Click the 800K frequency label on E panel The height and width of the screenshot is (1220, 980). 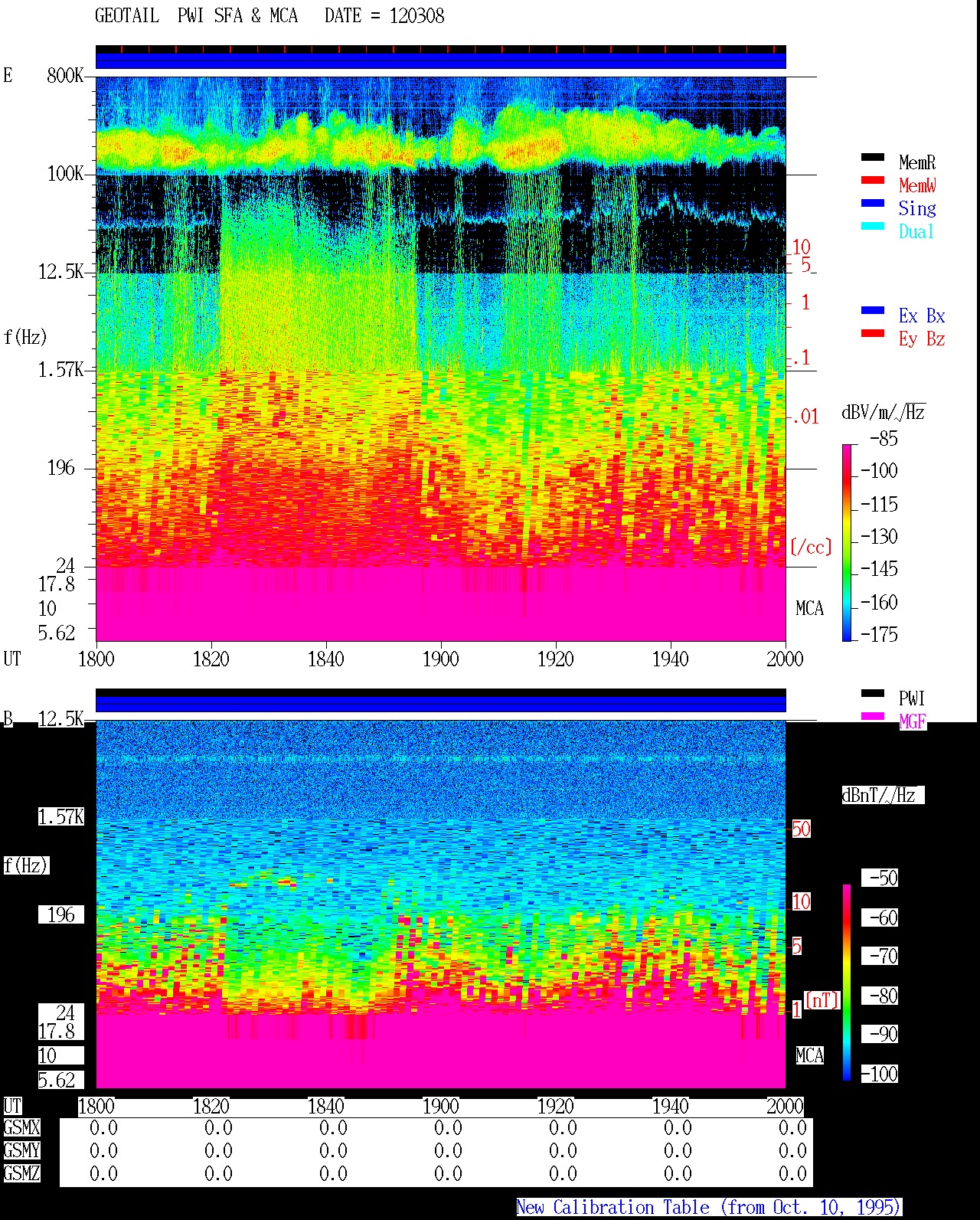pos(65,76)
